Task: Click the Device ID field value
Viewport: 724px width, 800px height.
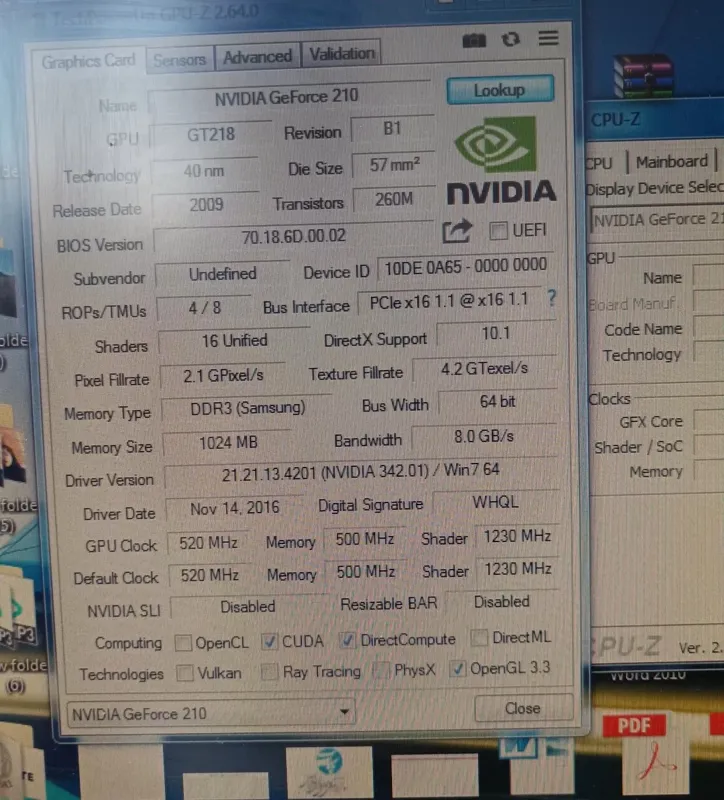Action: tap(465, 266)
